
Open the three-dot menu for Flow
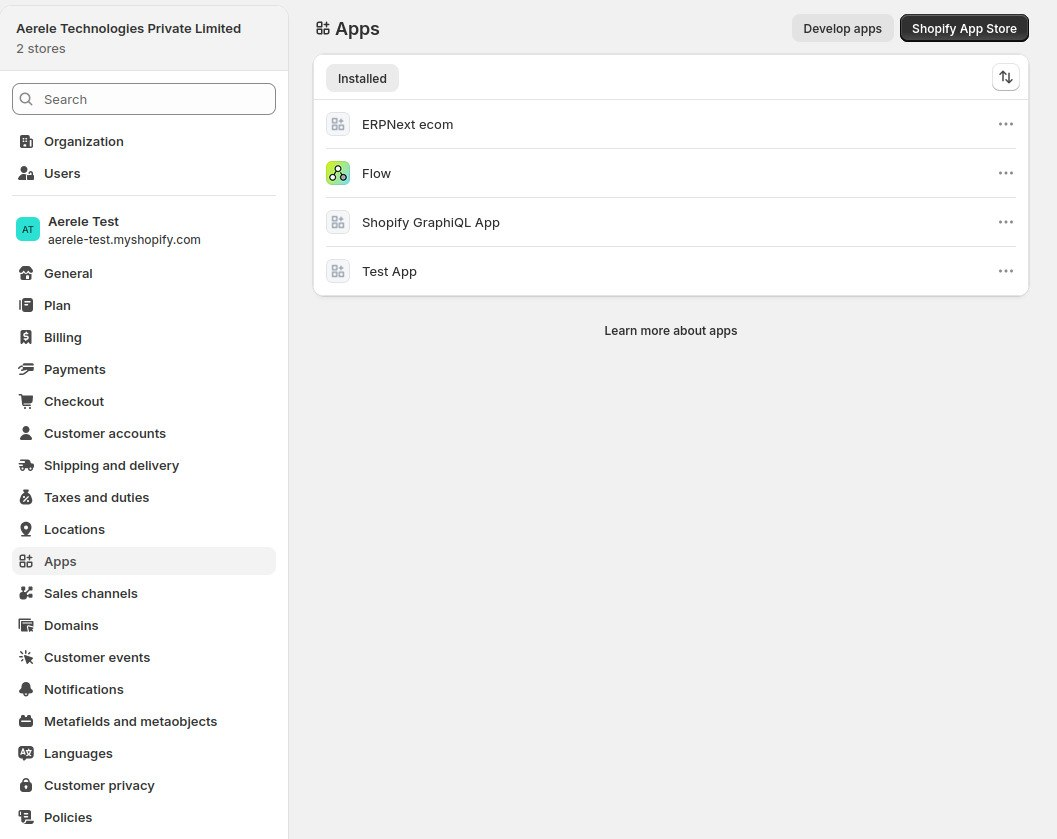(1006, 173)
